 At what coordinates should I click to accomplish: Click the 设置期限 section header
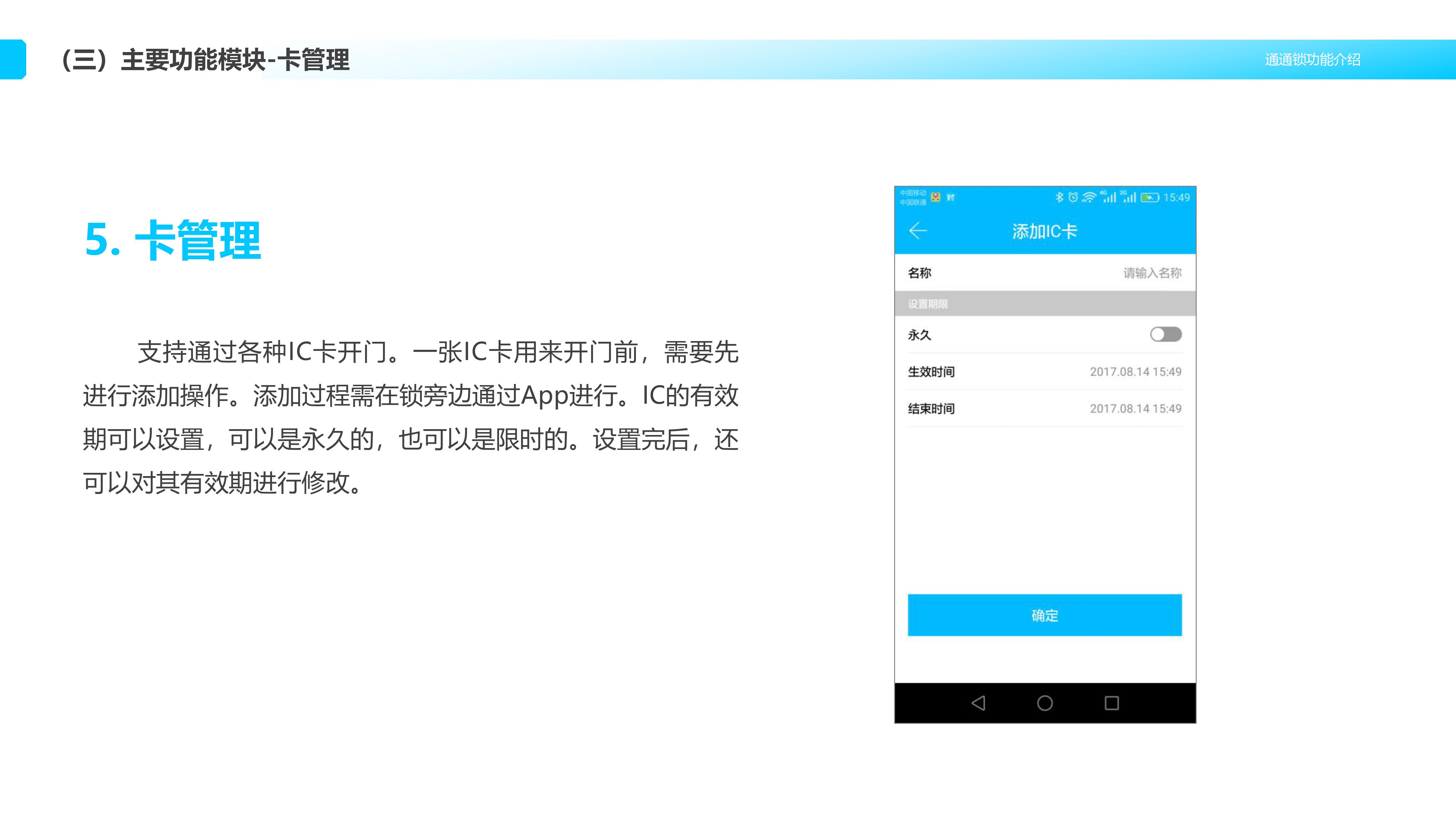[928, 304]
